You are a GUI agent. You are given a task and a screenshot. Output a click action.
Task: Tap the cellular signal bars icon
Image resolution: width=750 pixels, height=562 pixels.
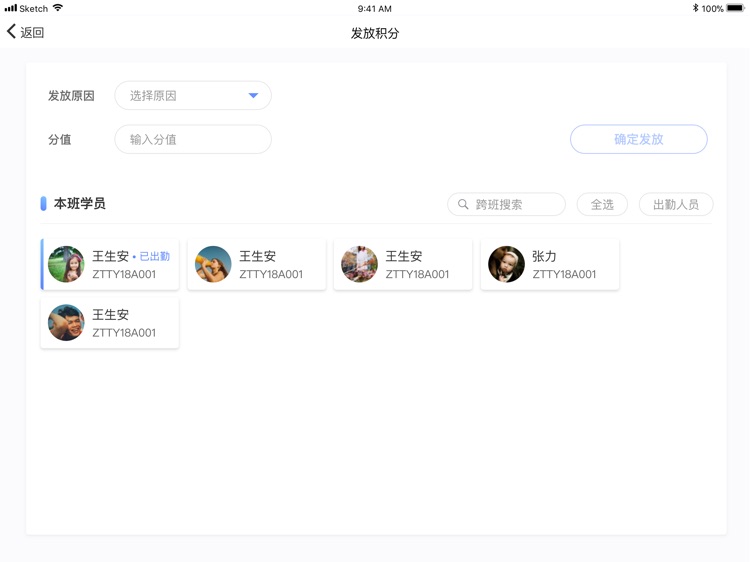(11, 8)
